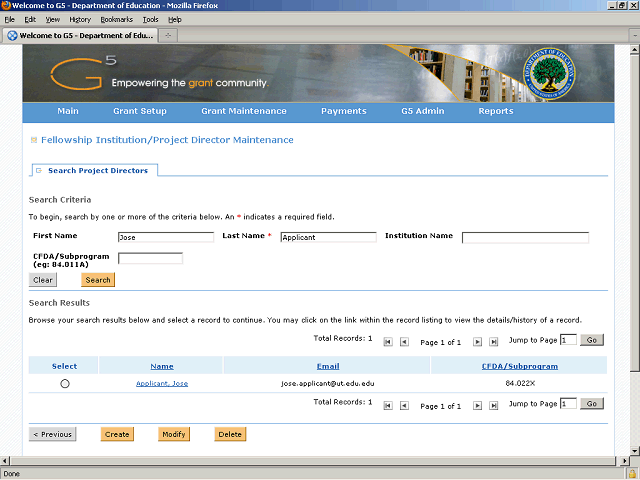
Task: Switch to Search Project Directors tab
Action: [x=98, y=171]
